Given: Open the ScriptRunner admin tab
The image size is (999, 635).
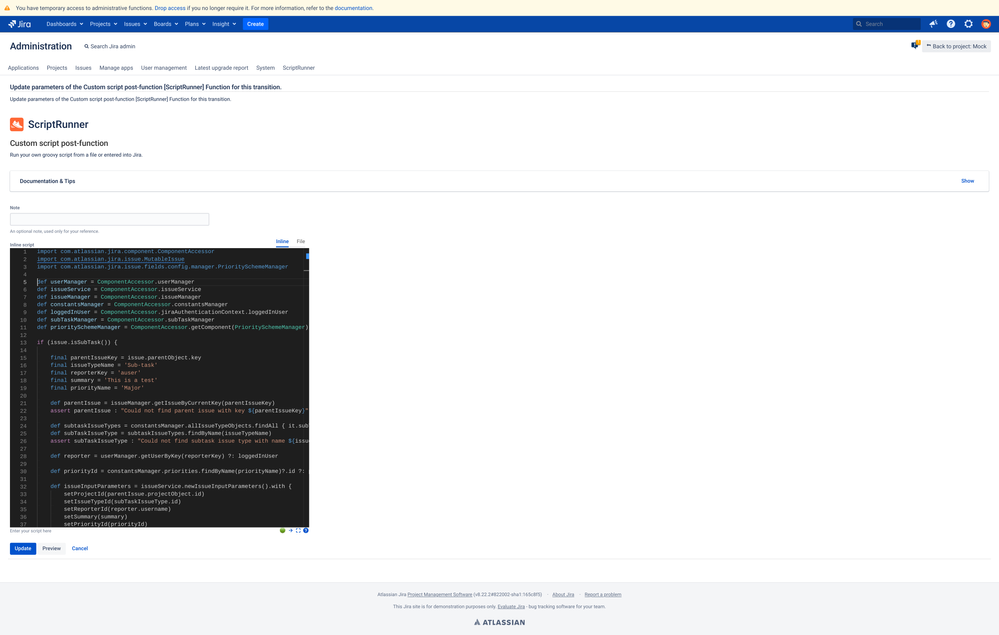Looking at the screenshot, I should click(x=298, y=68).
